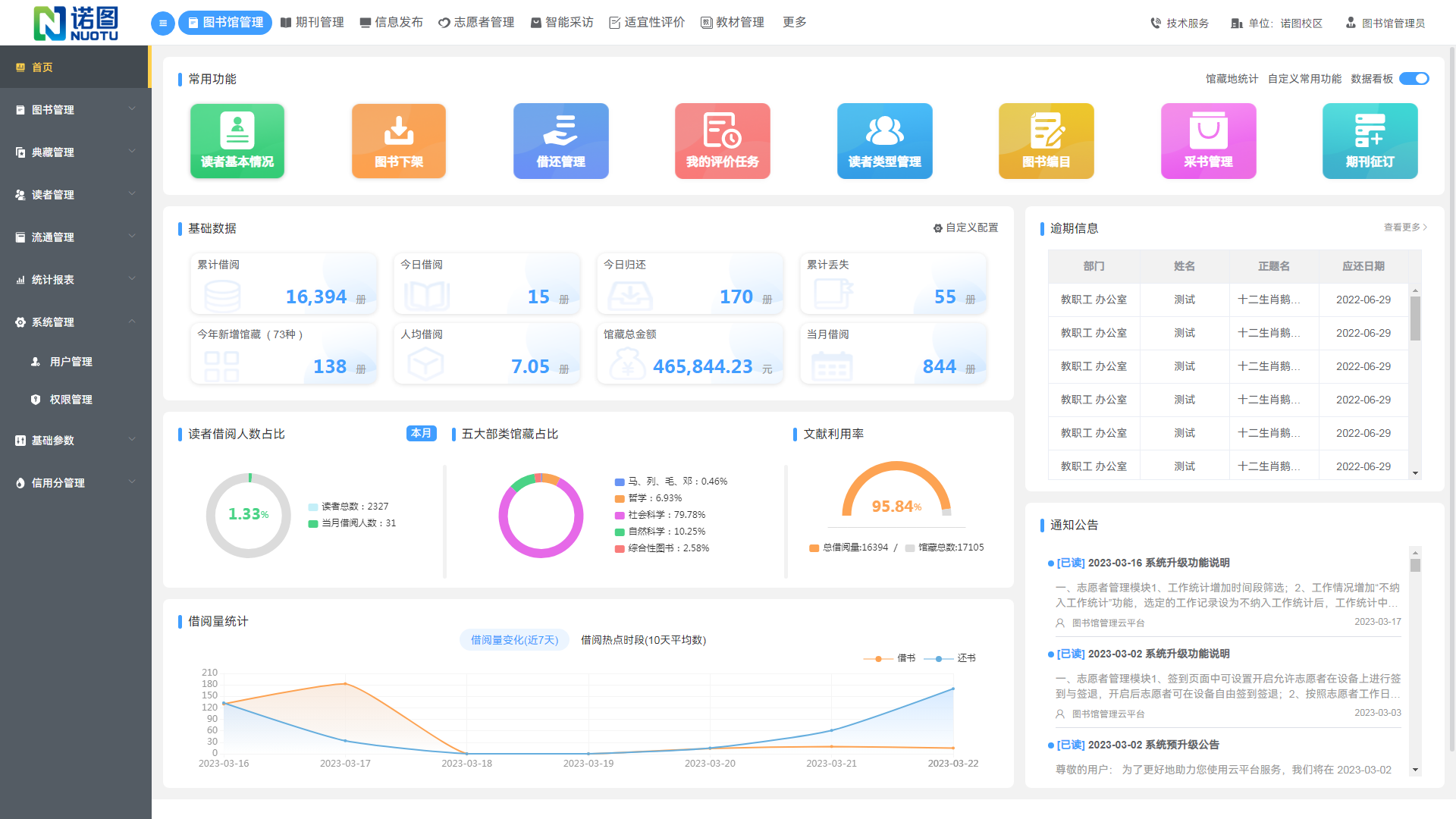
Task: Click the 图书下架 orange shortcut icon
Action: point(399,141)
